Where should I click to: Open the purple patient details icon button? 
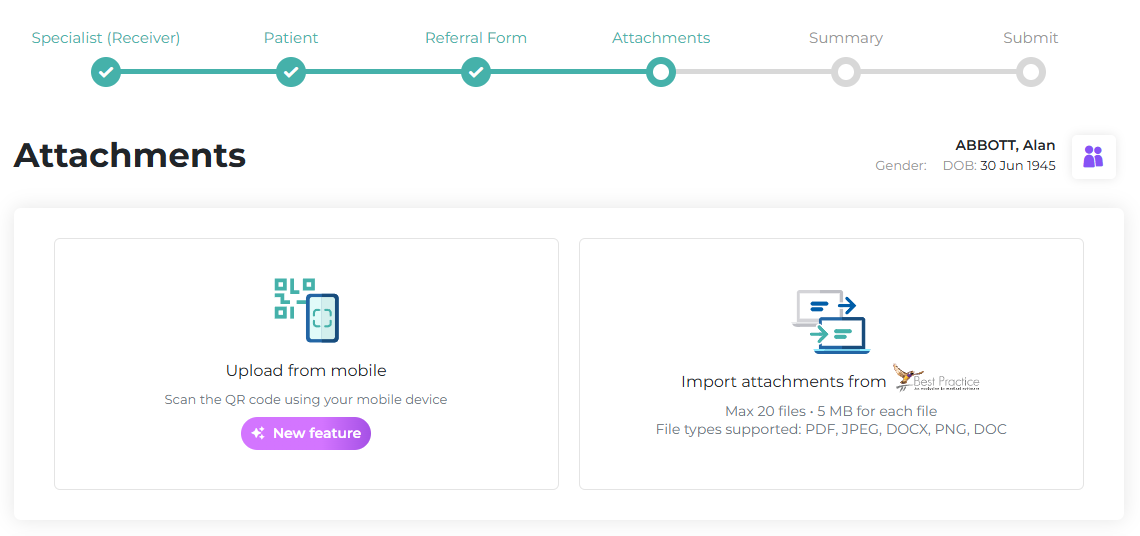(1093, 157)
